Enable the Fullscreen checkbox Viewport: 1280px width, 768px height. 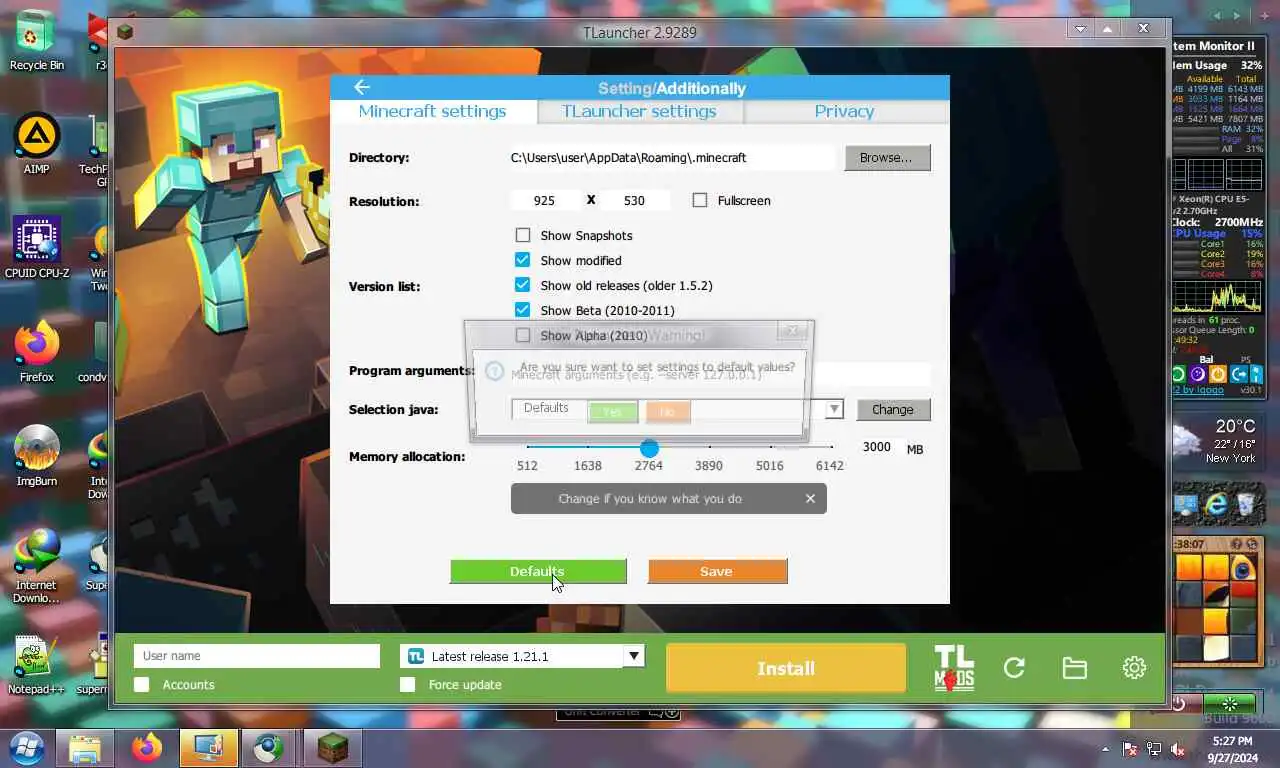click(x=700, y=200)
